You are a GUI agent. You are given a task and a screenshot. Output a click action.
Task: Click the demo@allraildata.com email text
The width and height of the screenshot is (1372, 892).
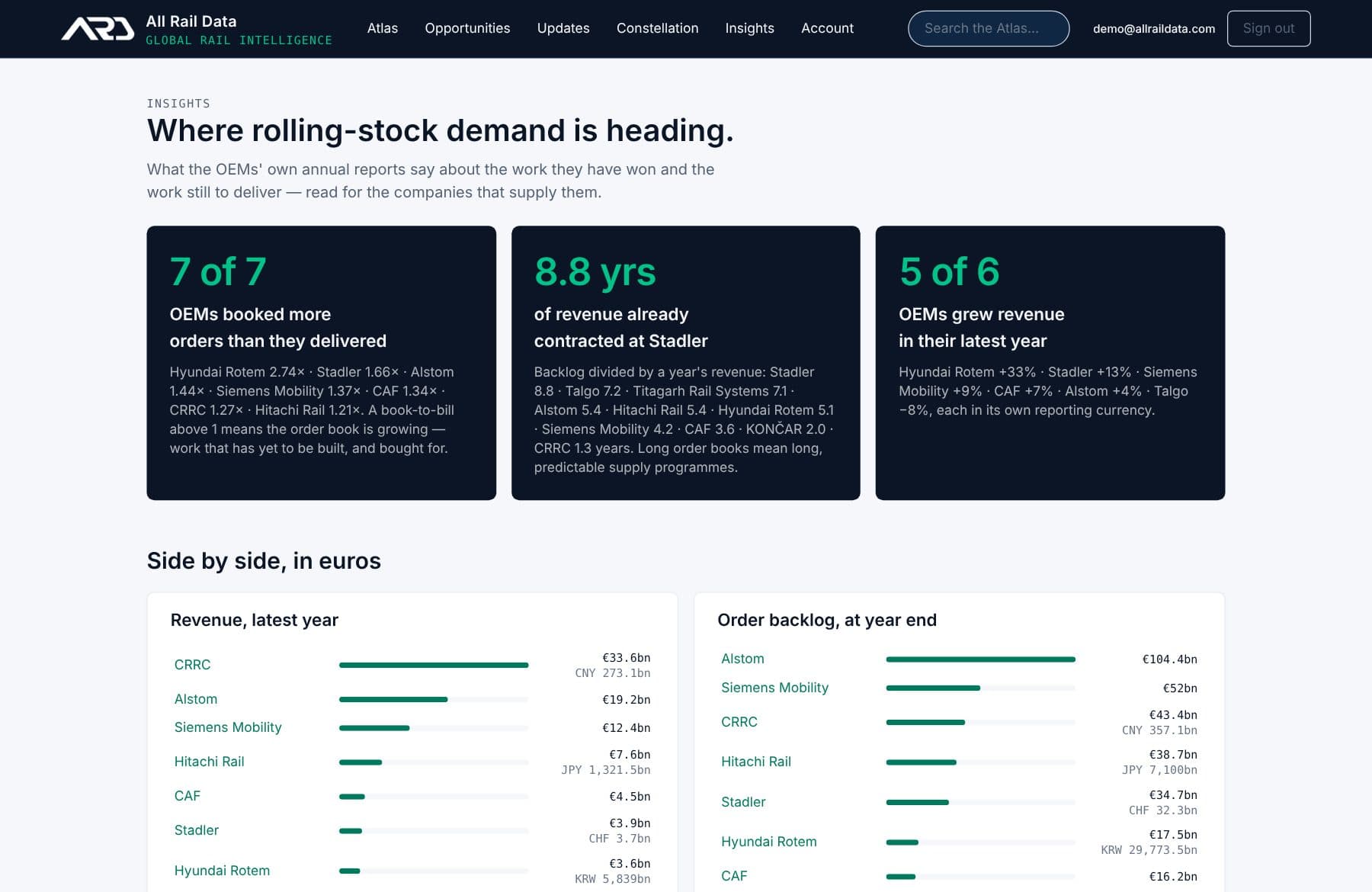coord(1154,28)
